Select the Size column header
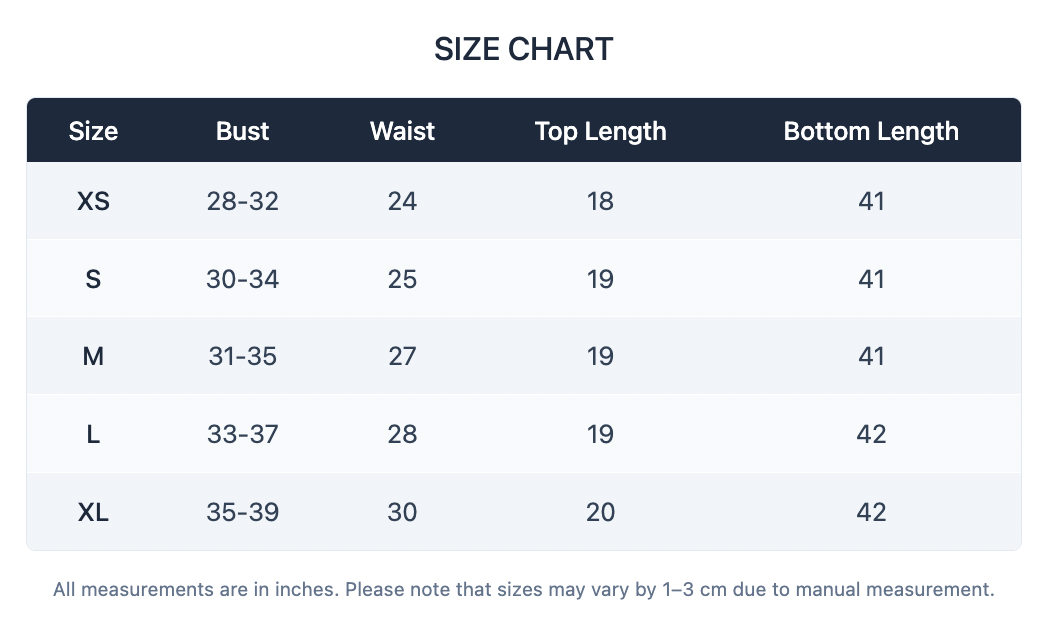1044x630 pixels. (93, 131)
